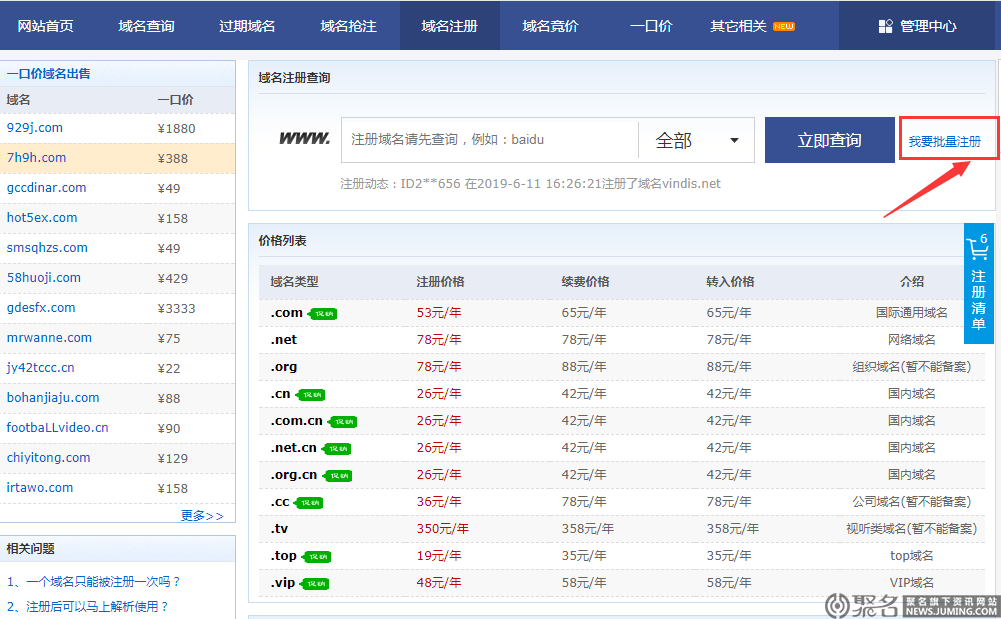This screenshot has height=619, width=1001.
Task: Click the 我要批量注册 link
Action: coord(945,142)
